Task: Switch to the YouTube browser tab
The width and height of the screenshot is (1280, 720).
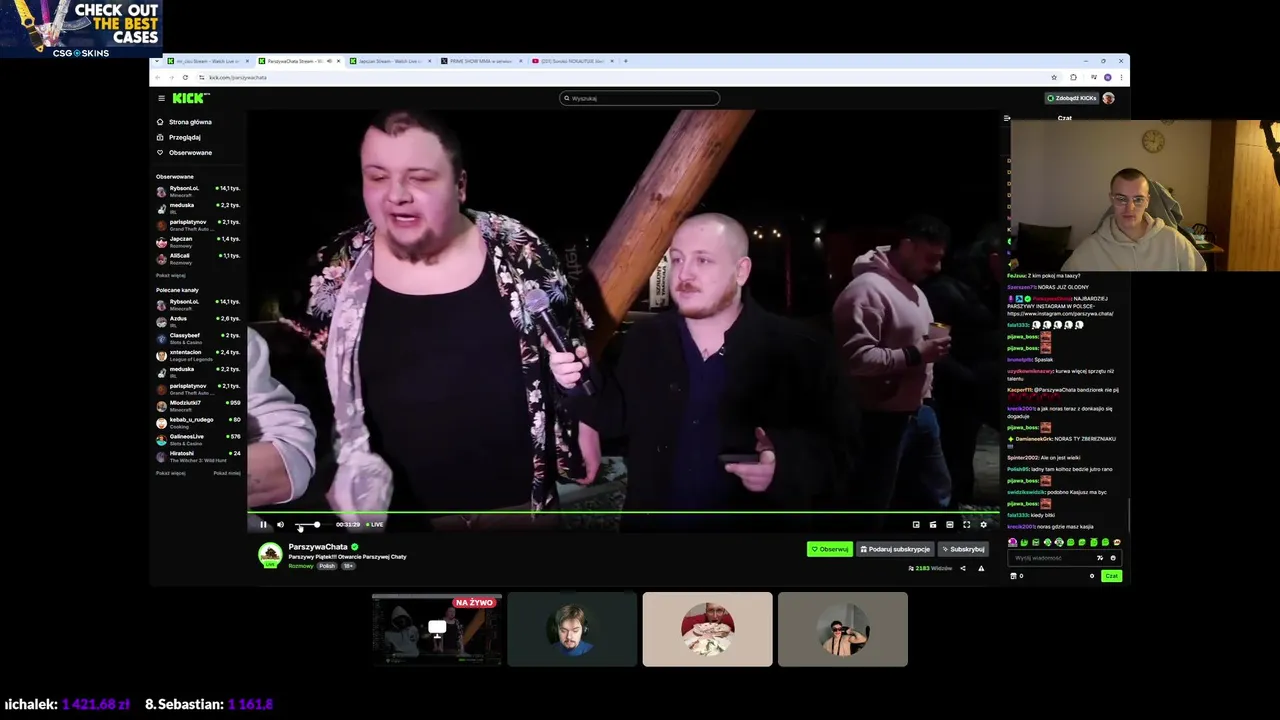Action: click(x=573, y=61)
